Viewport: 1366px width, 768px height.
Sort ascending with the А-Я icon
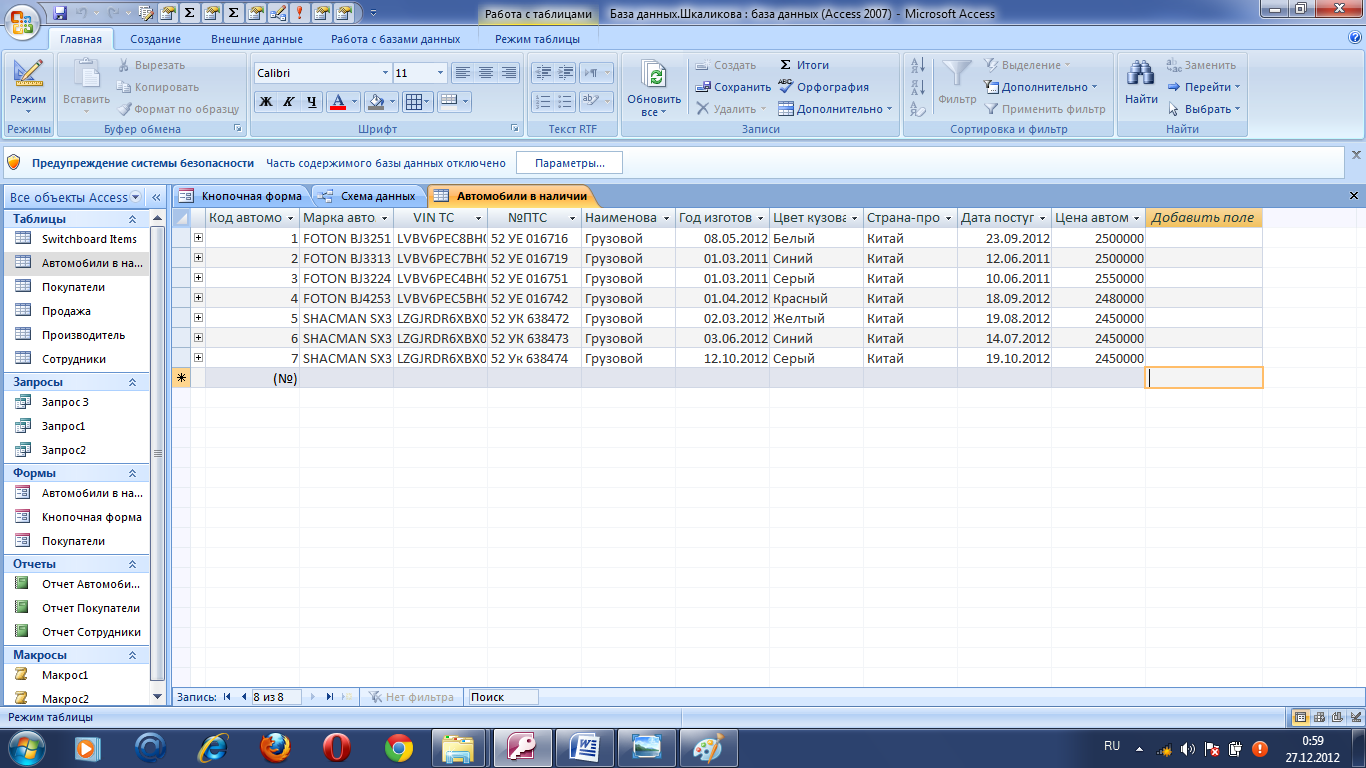(918, 65)
